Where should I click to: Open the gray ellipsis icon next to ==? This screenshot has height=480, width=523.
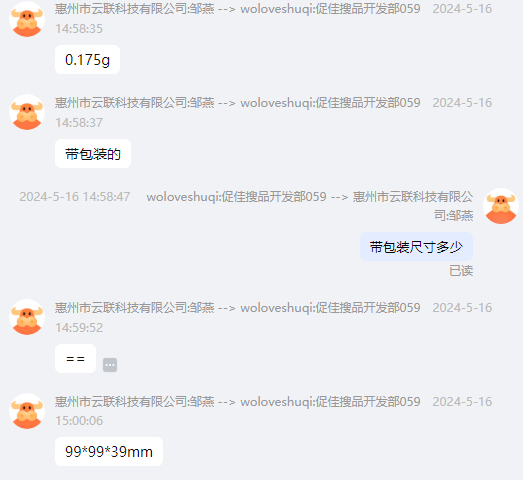pos(110,365)
